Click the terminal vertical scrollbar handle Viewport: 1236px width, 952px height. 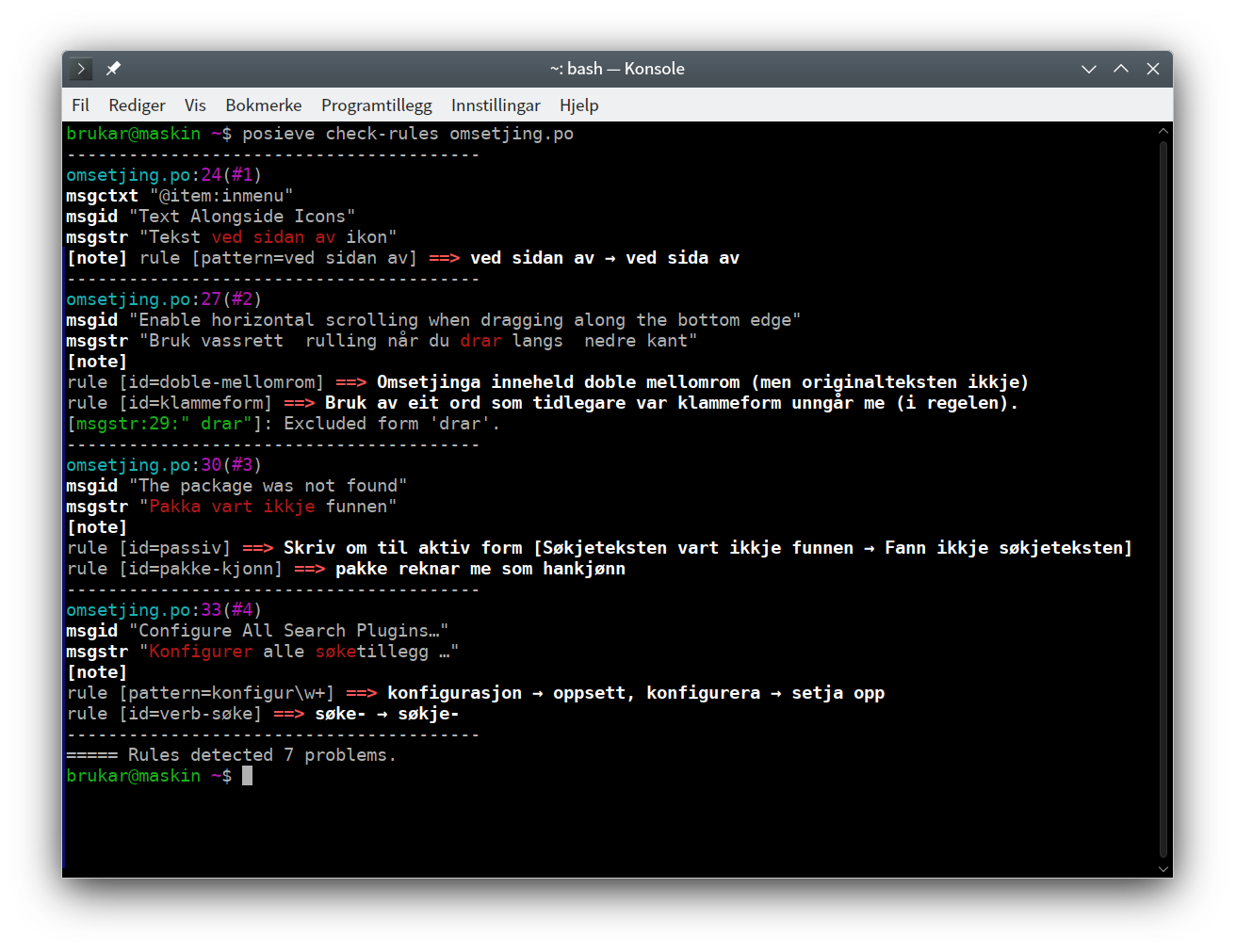1163,499
